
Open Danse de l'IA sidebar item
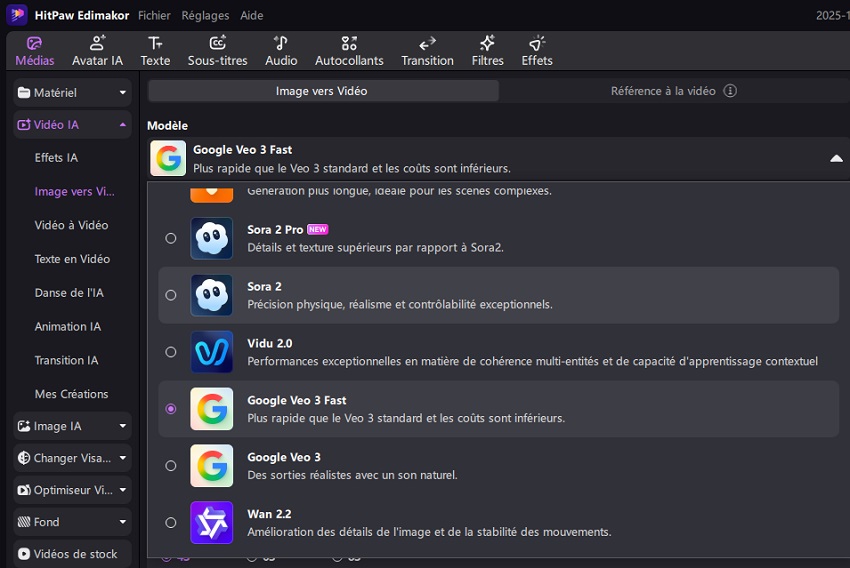click(x=69, y=293)
